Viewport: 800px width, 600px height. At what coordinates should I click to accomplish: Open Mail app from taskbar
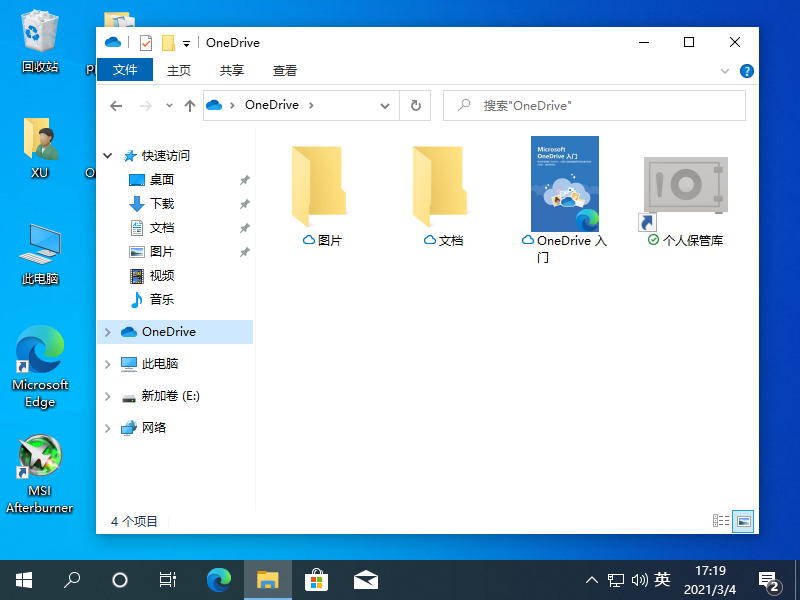pos(365,579)
